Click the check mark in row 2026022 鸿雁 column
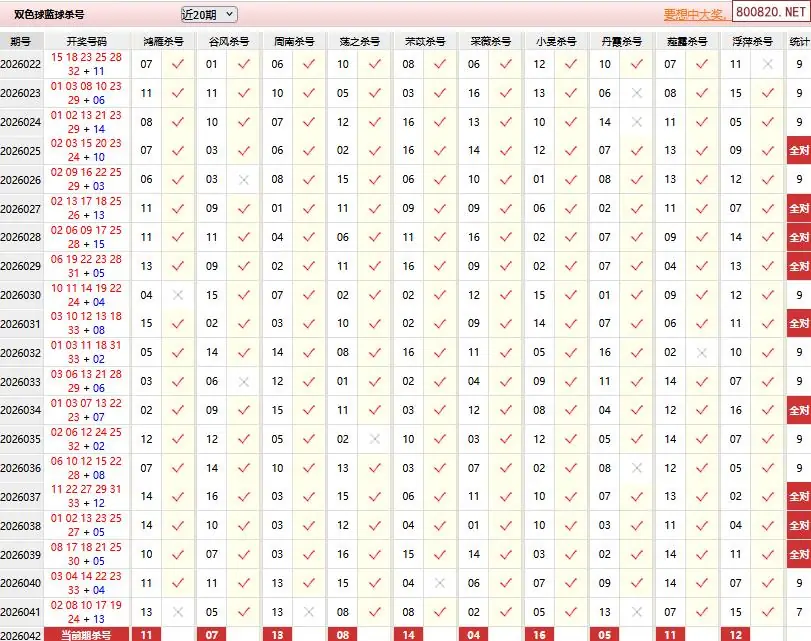 178,64
